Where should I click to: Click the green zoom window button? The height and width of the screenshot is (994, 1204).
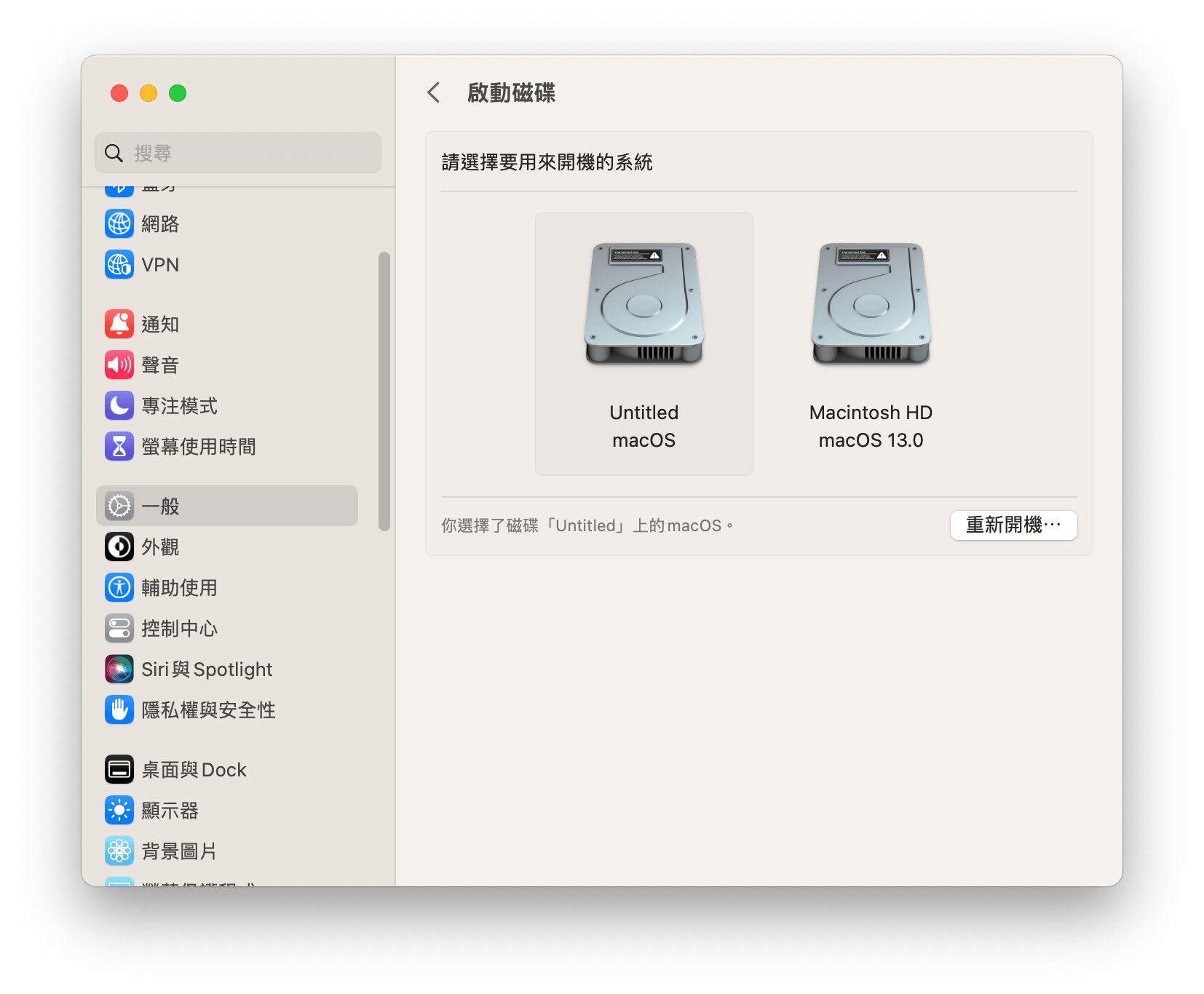coord(178,93)
